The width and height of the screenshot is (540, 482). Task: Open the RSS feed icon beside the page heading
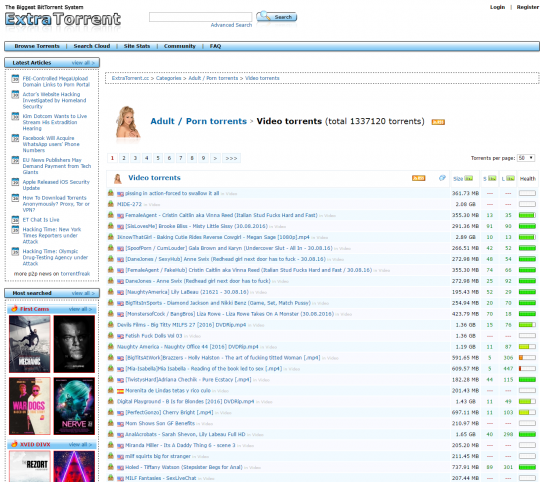(438, 122)
